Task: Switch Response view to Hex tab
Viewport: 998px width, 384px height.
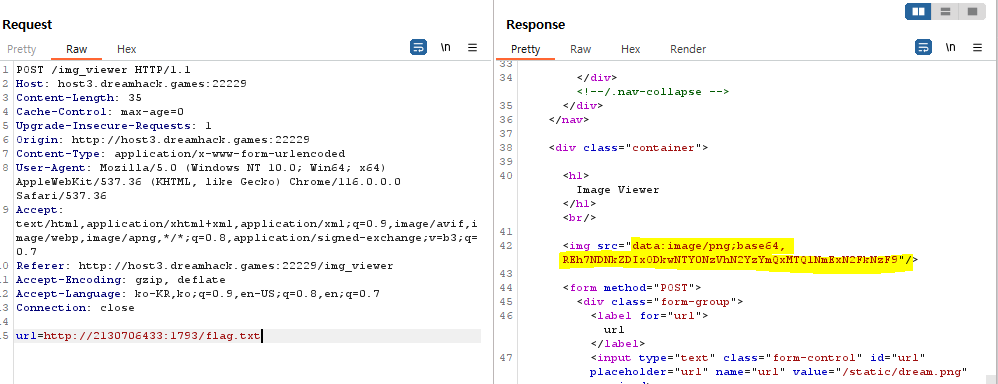Action: click(x=631, y=49)
